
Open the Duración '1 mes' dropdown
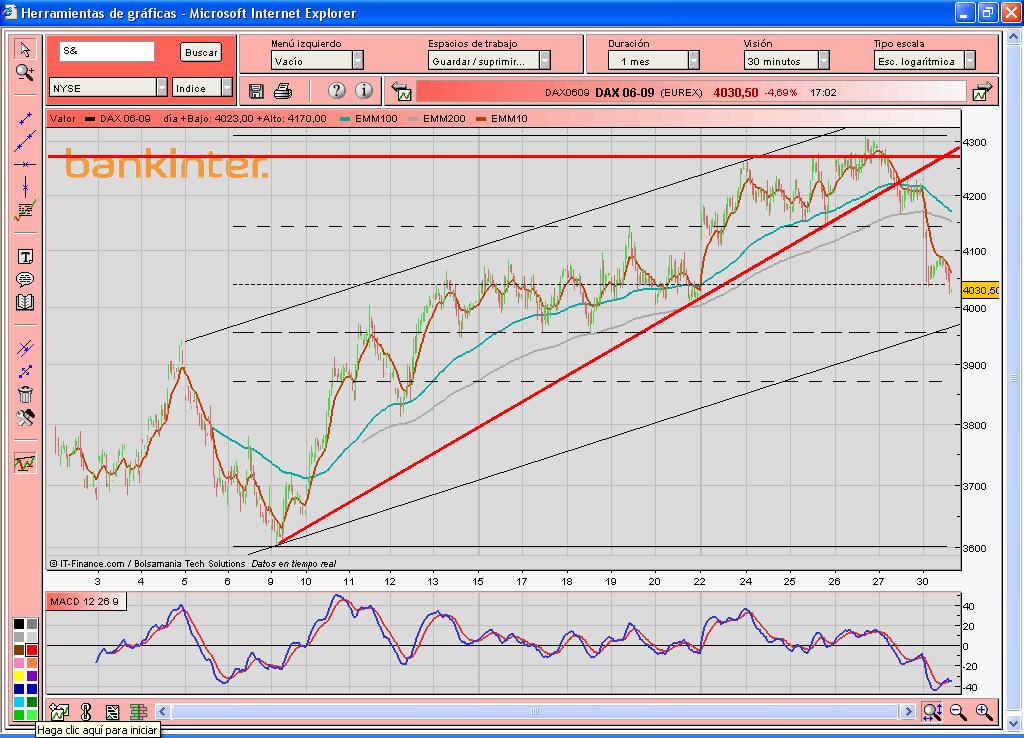point(694,61)
